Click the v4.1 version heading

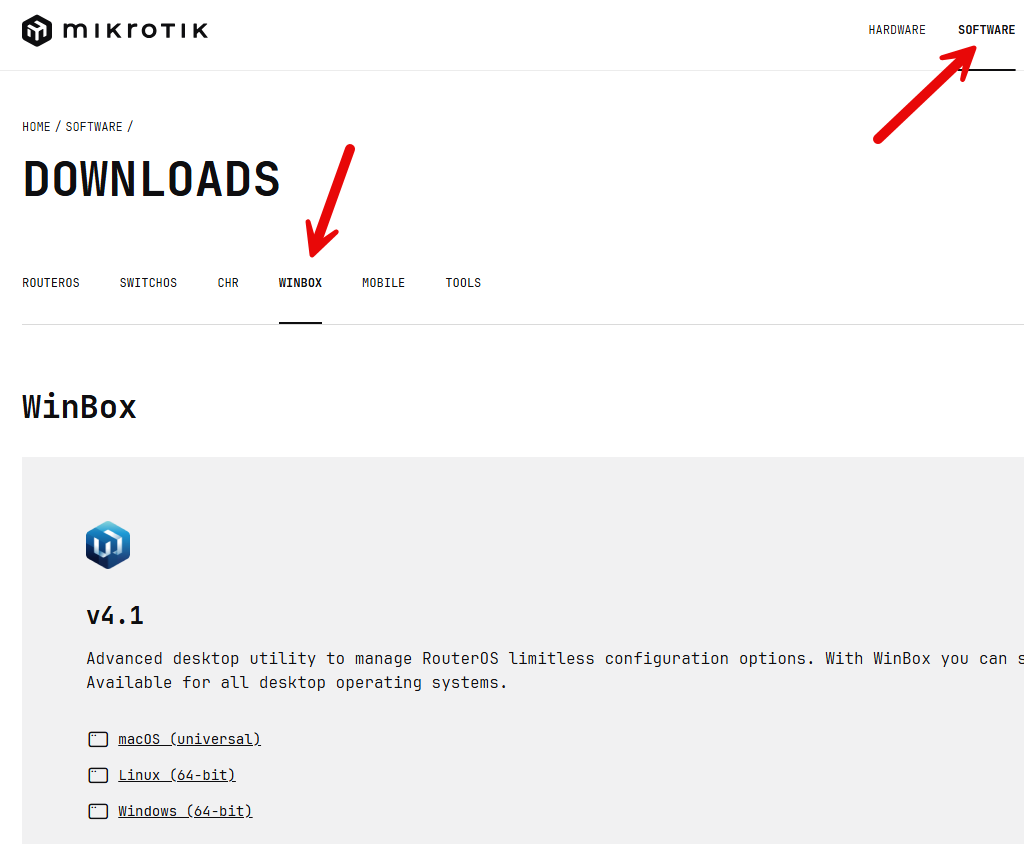click(x=115, y=616)
